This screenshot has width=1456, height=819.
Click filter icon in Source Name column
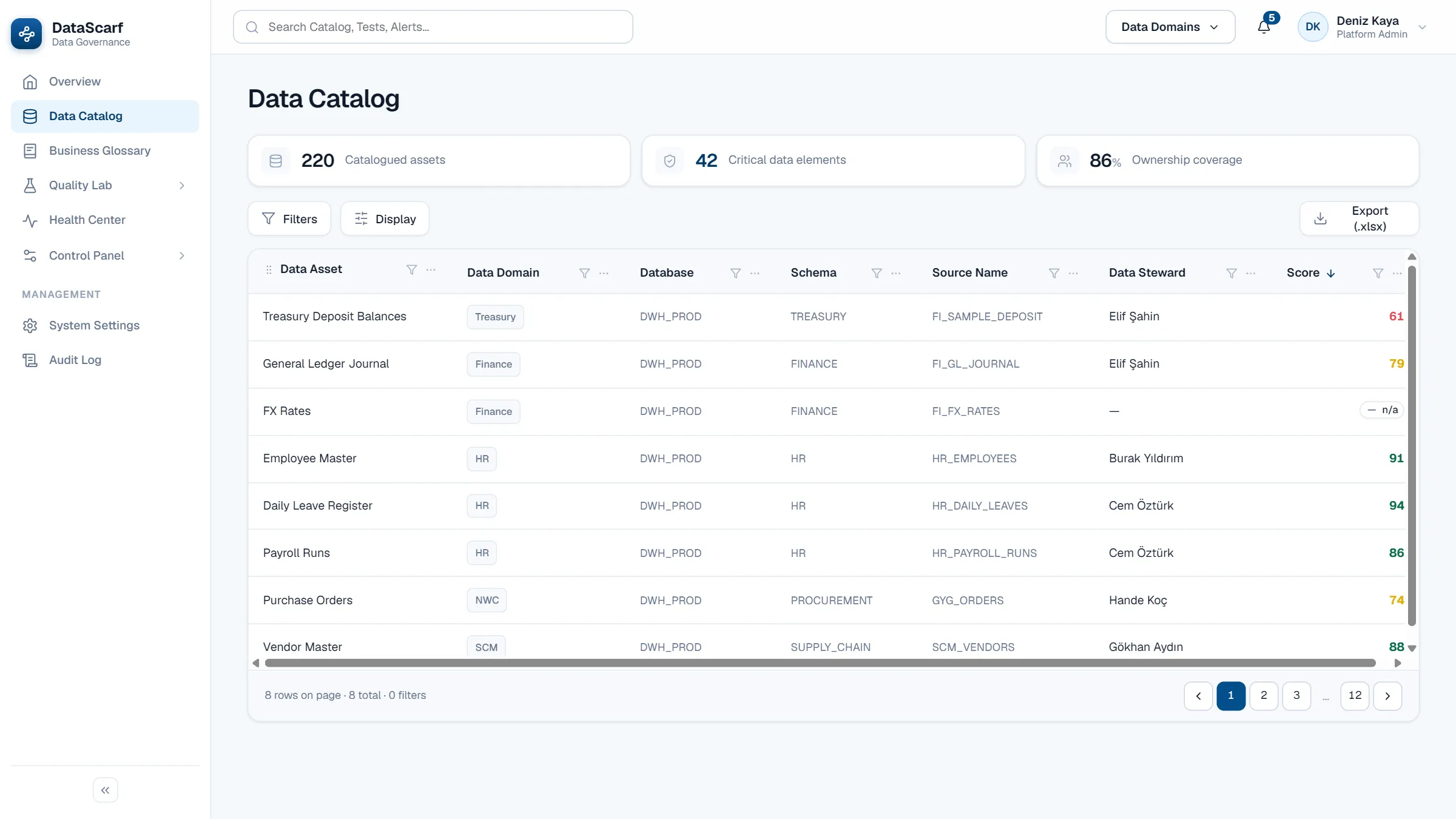[x=1054, y=273]
